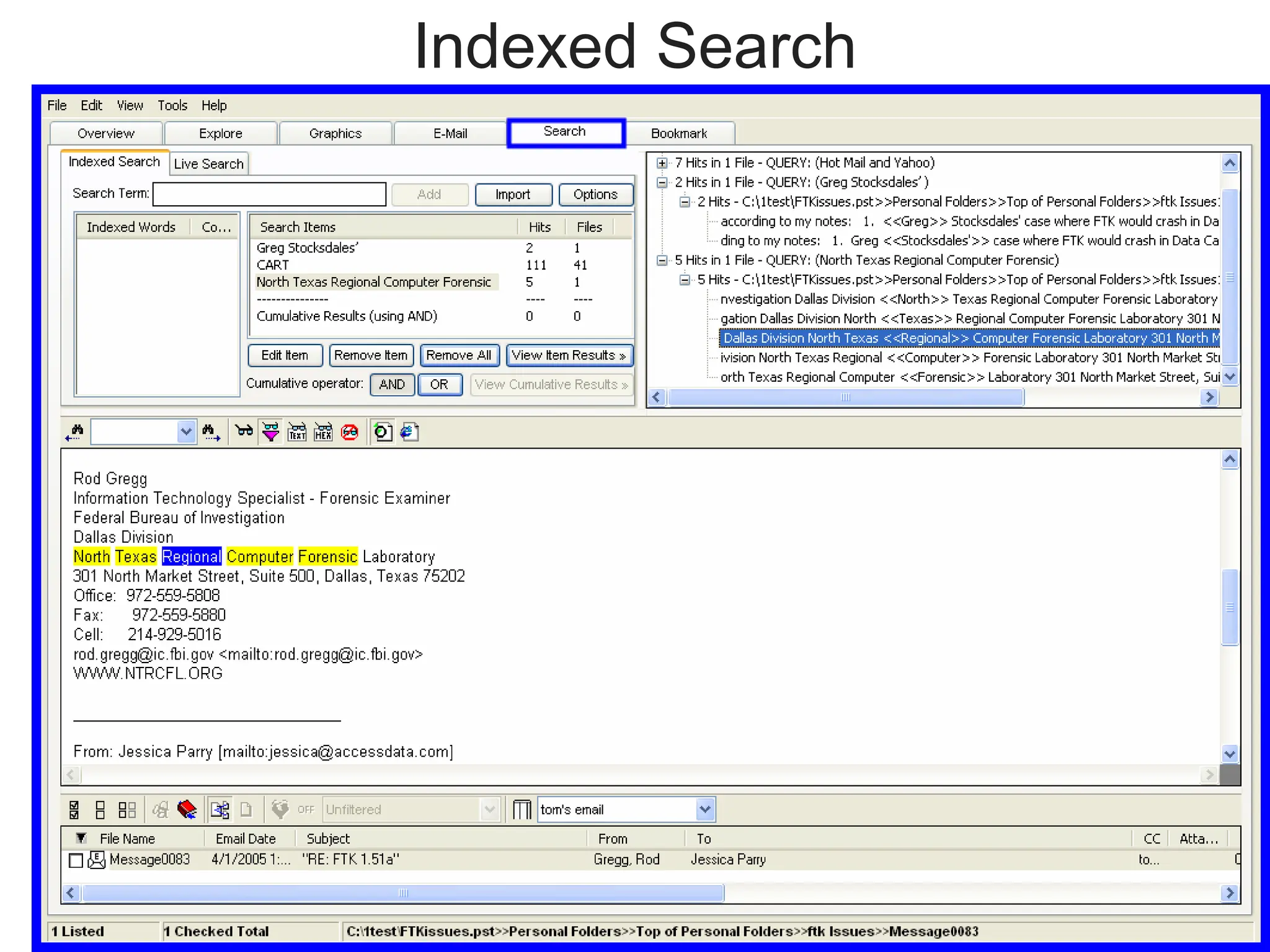This screenshot has width=1270, height=952.
Task: Switch viewer to HEX view icon
Action: [x=323, y=431]
